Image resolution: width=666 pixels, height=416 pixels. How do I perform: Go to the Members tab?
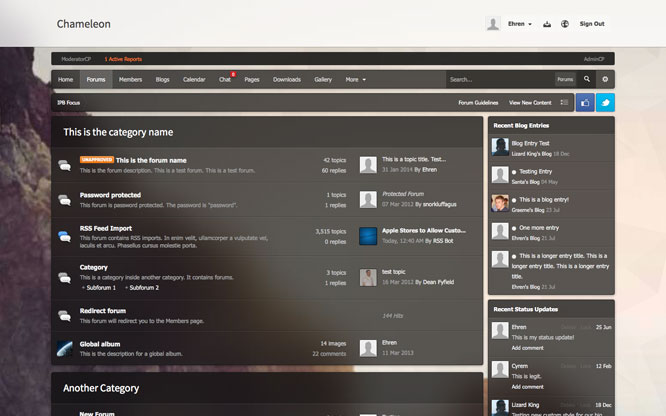pyautogui.click(x=130, y=79)
